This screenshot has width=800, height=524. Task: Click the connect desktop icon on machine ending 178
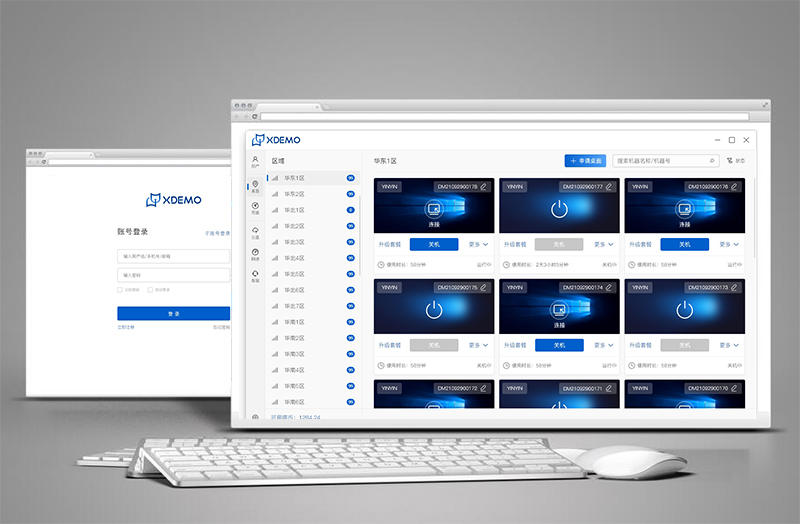click(x=434, y=208)
